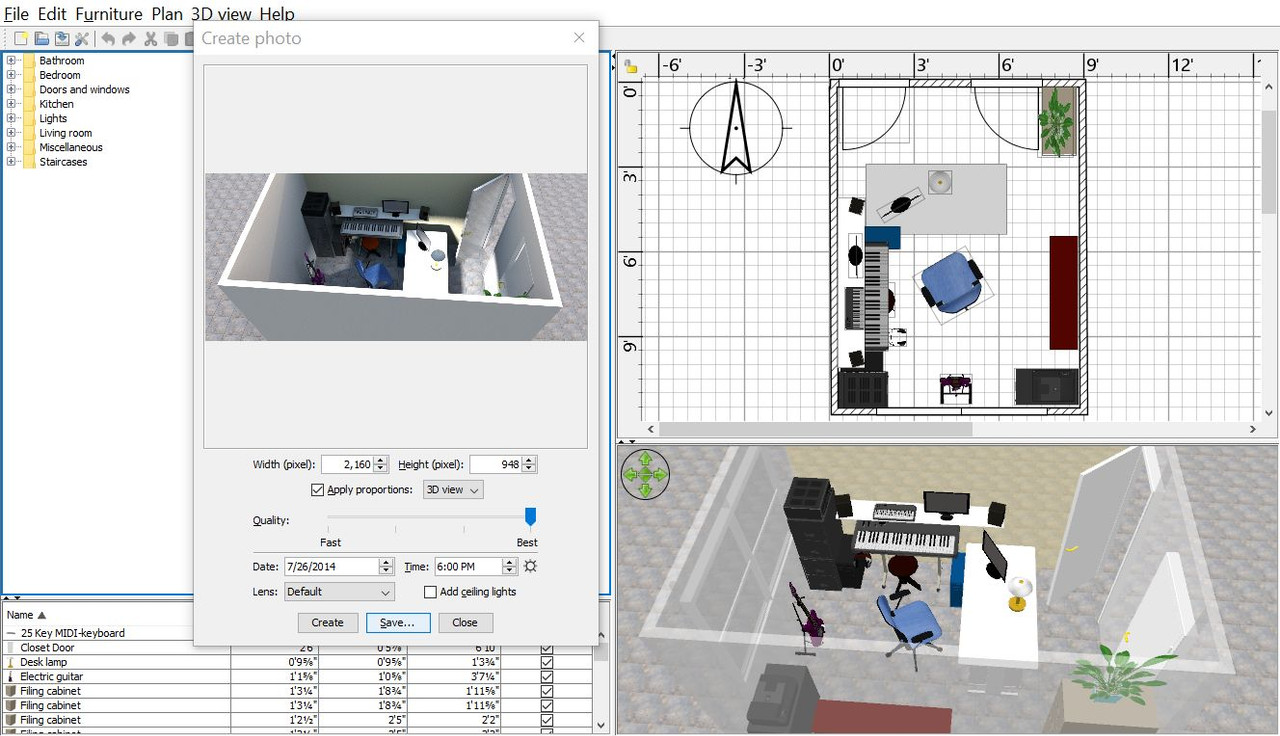Image resolution: width=1280 pixels, height=736 pixels.
Task: Click the rendered photo preview image
Action: tap(396, 257)
